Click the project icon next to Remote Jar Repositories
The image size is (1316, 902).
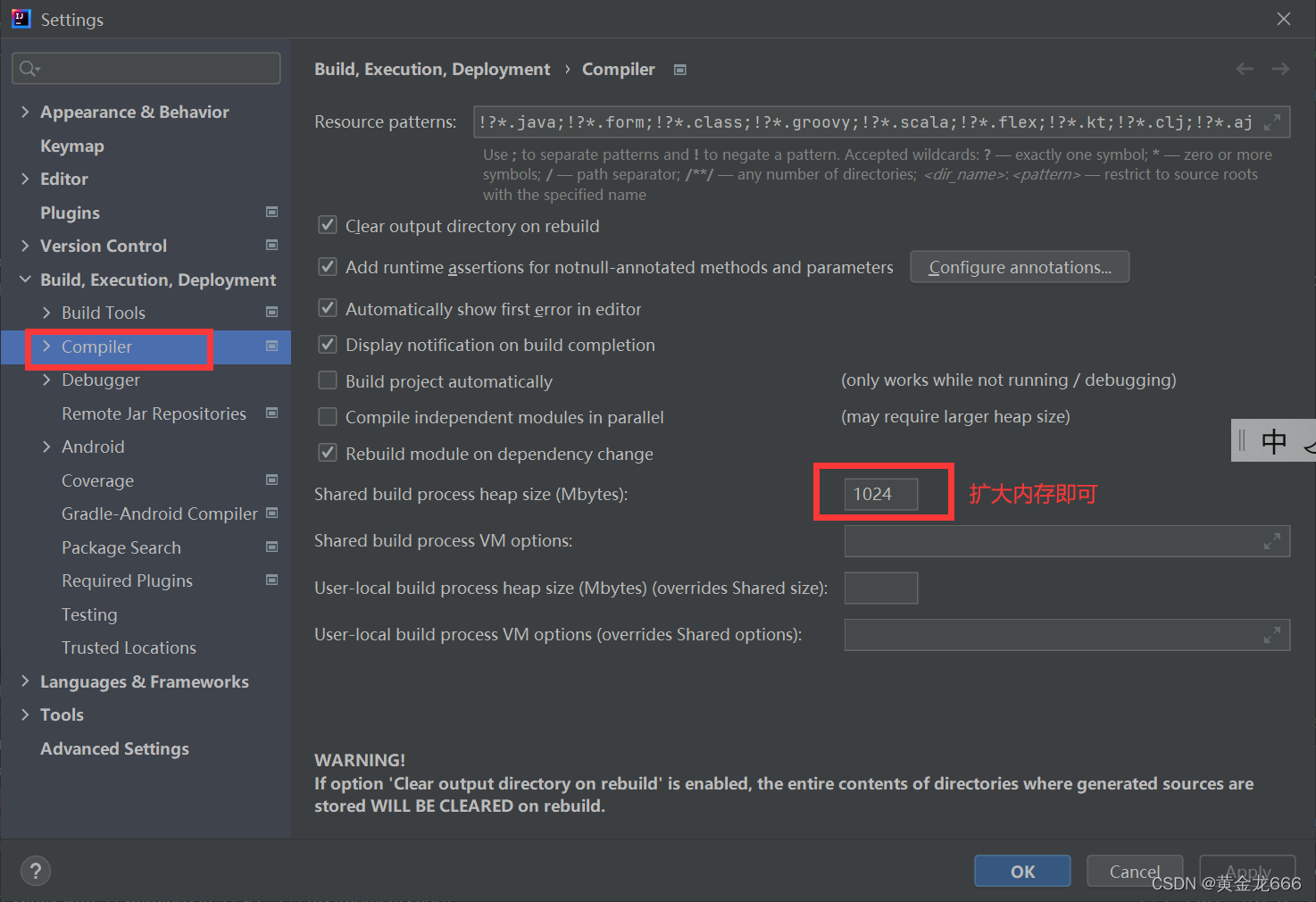[272, 413]
